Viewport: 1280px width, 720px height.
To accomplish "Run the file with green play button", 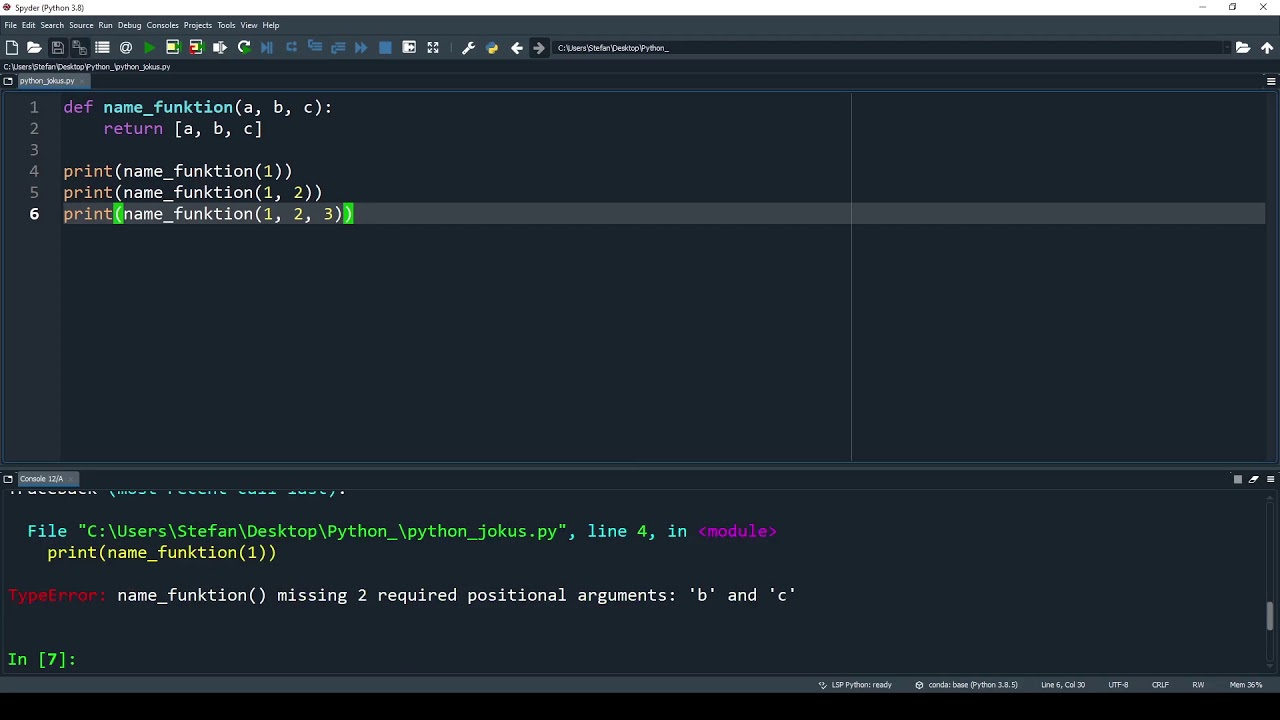I will pyautogui.click(x=150, y=47).
